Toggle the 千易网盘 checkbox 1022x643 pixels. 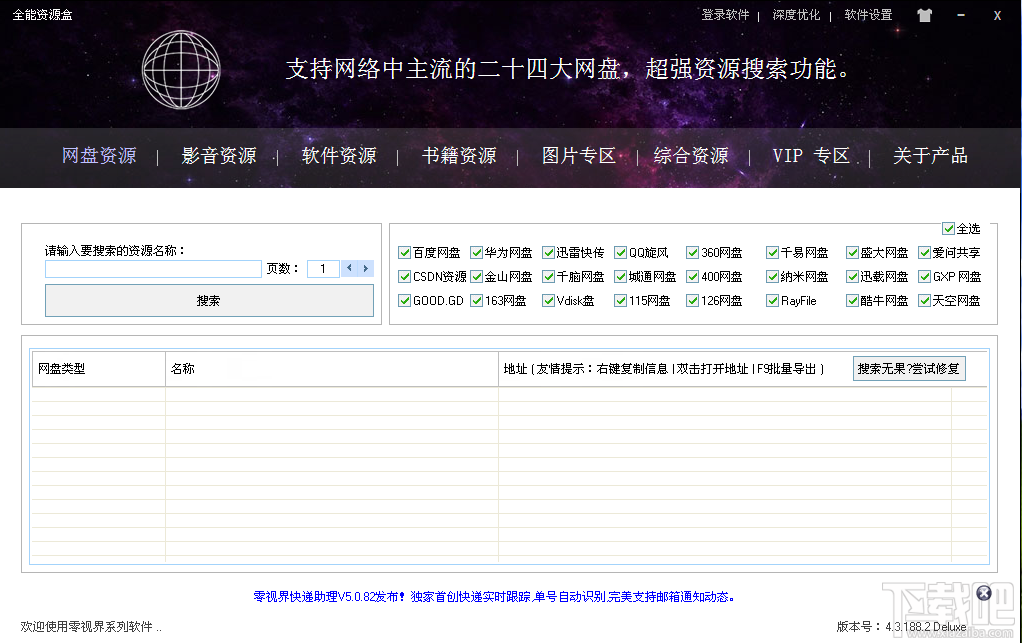pos(772,253)
